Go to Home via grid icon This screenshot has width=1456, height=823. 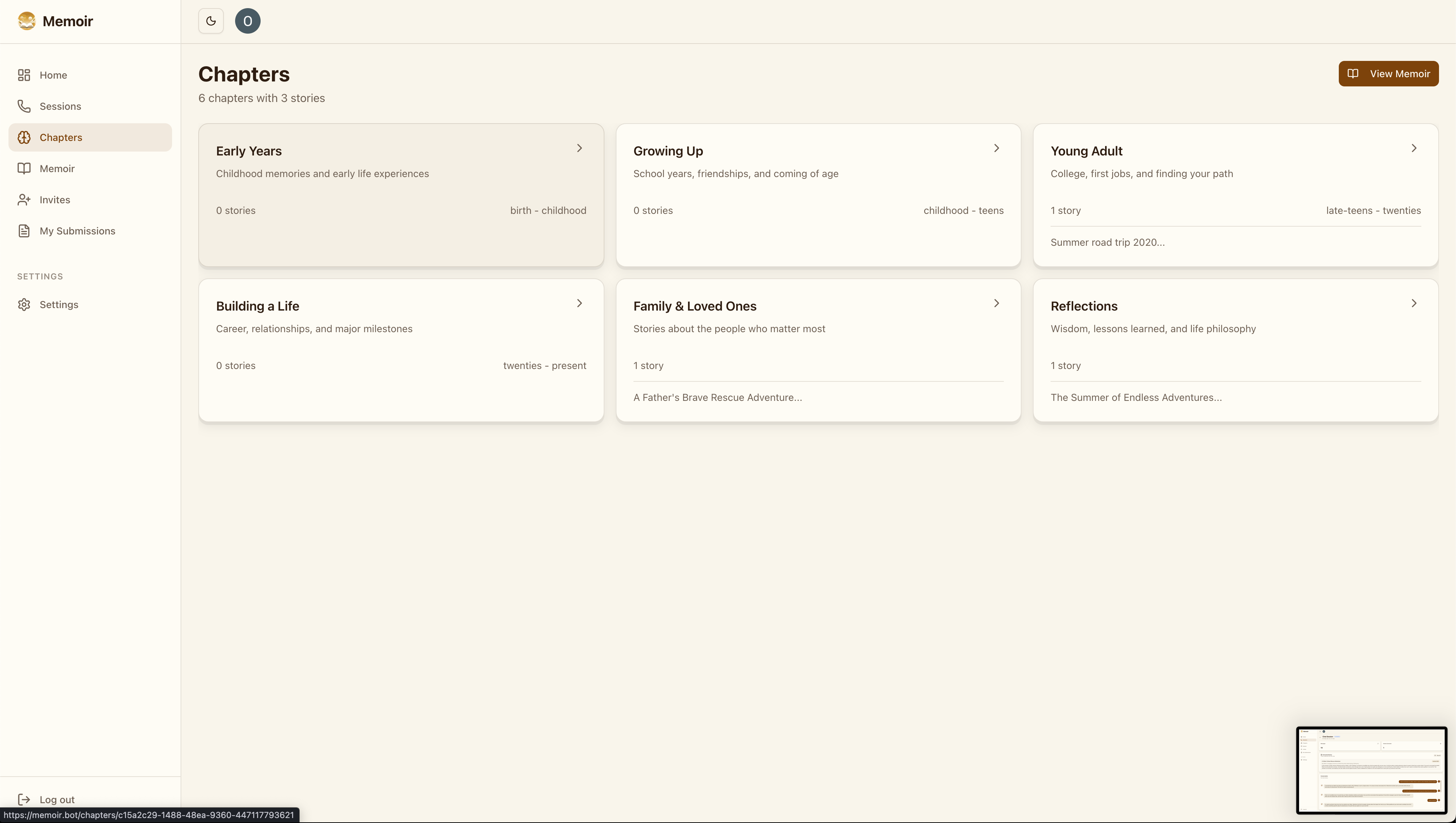click(x=24, y=75)
